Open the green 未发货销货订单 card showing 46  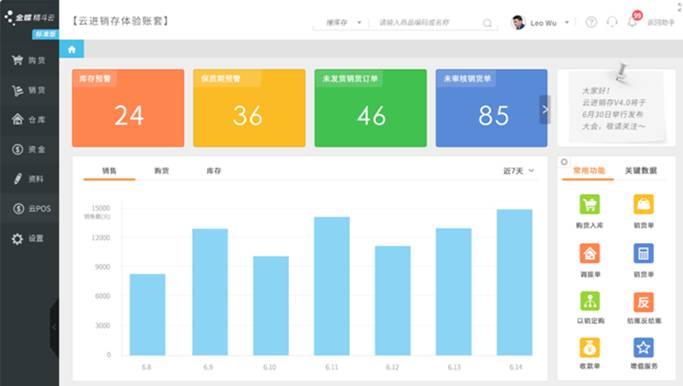click(371, 108)
